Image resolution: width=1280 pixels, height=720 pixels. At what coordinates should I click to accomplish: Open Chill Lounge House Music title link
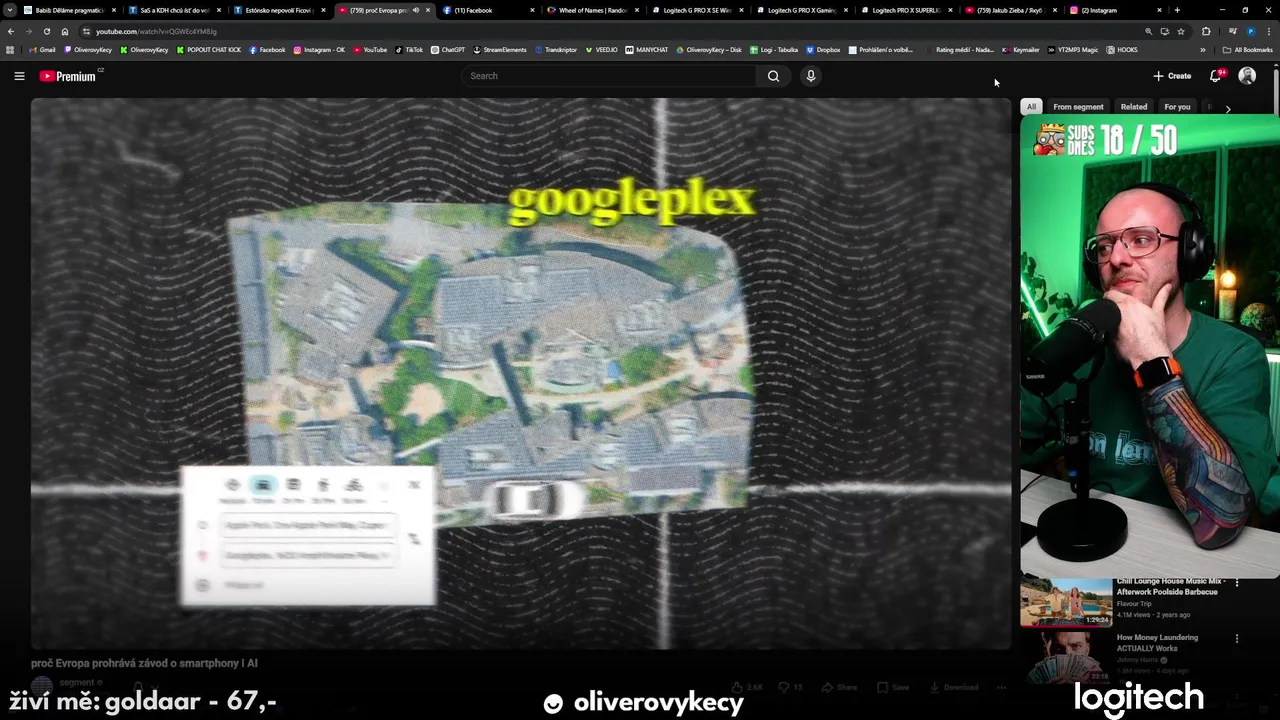coord(1171,586)
